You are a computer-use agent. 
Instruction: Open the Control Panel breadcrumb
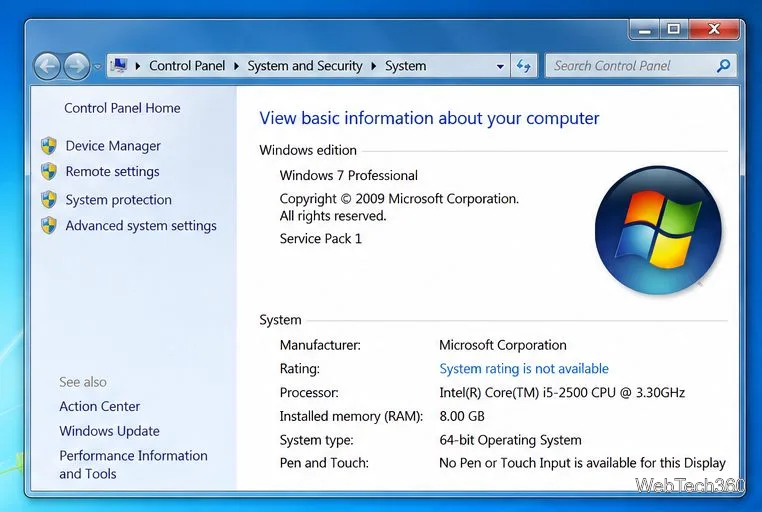click(187, 66)
